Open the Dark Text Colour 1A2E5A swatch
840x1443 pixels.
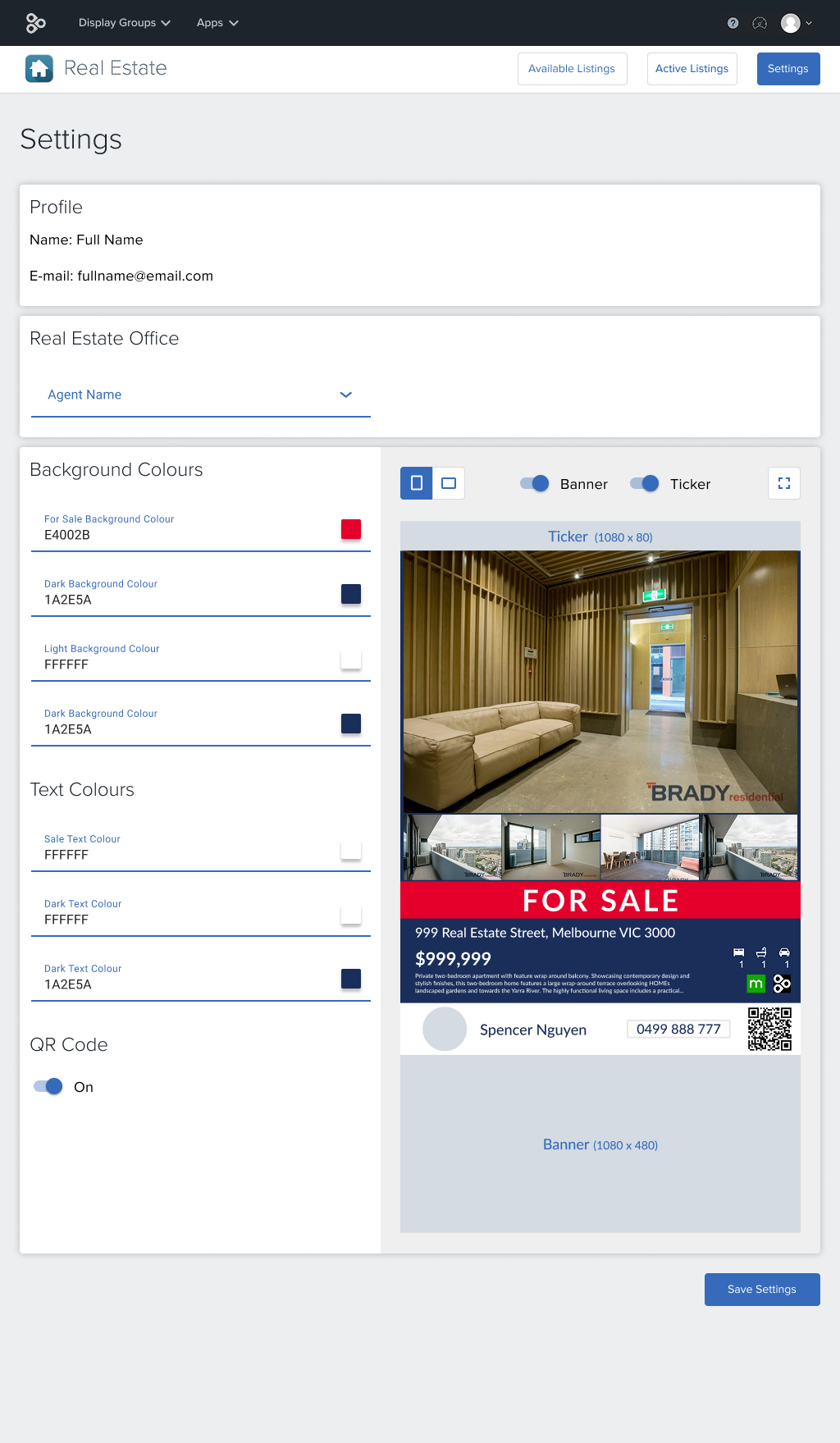(351, 979)
